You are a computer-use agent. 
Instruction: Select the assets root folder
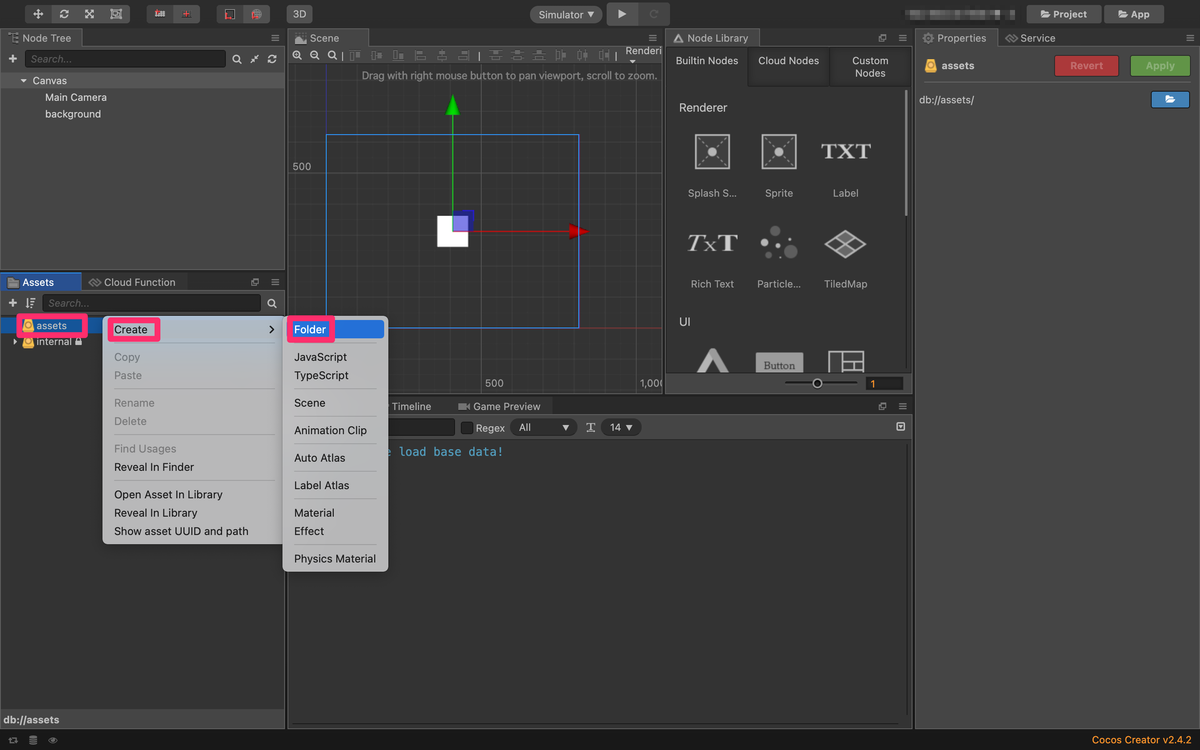tap(51, 326)
